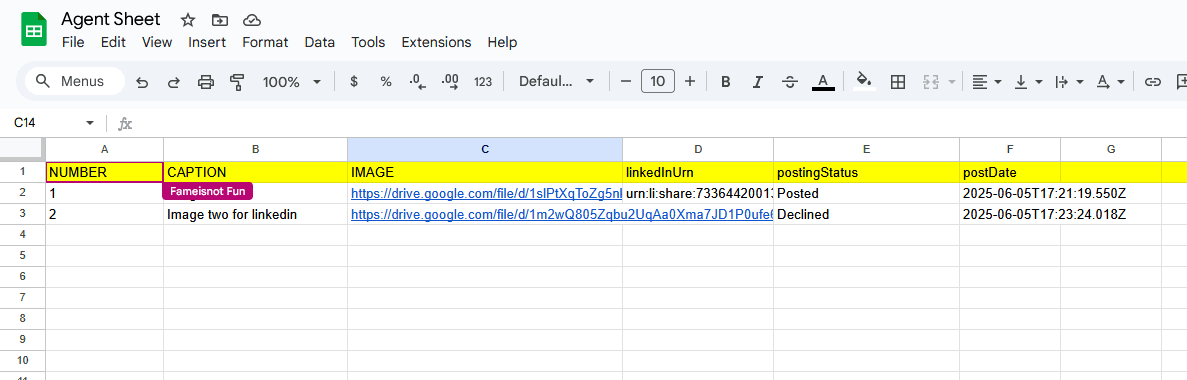
Task: Open text rotation dropdown
Action: pos(1111,82)
